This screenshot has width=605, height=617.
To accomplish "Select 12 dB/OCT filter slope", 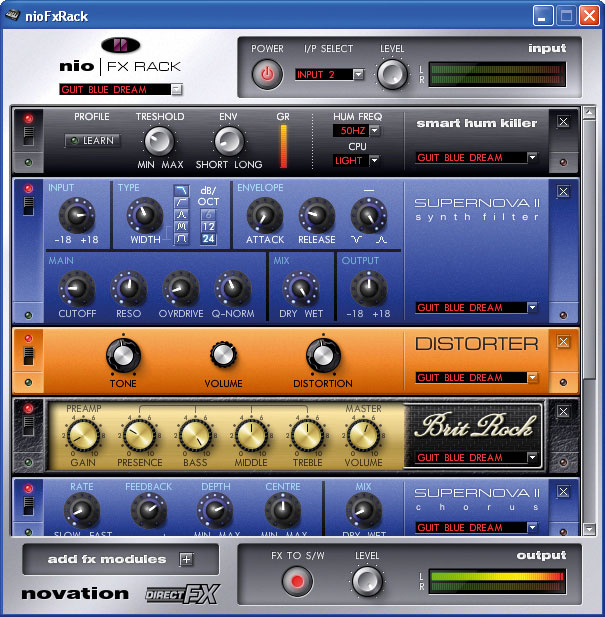I will tap(208, 226).
